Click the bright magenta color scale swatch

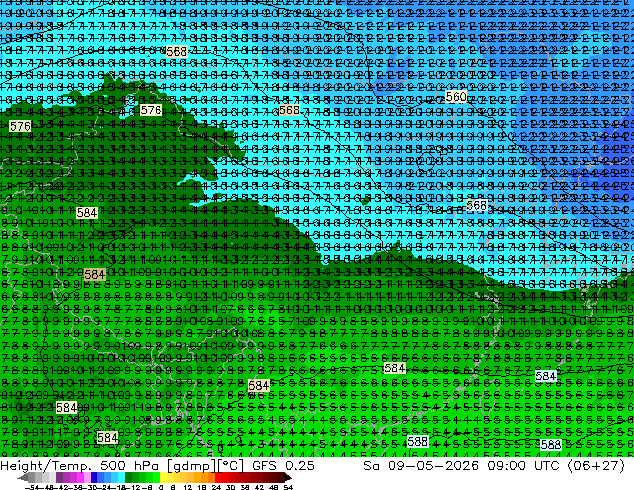(80, 478)
